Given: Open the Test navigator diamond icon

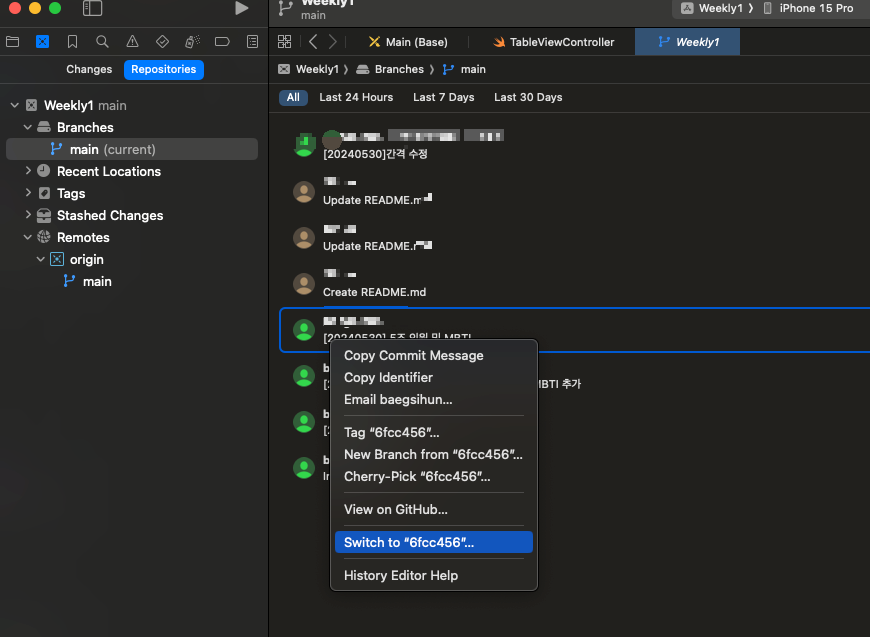Looking at the screenshot, I should click(x=162, y=42).
